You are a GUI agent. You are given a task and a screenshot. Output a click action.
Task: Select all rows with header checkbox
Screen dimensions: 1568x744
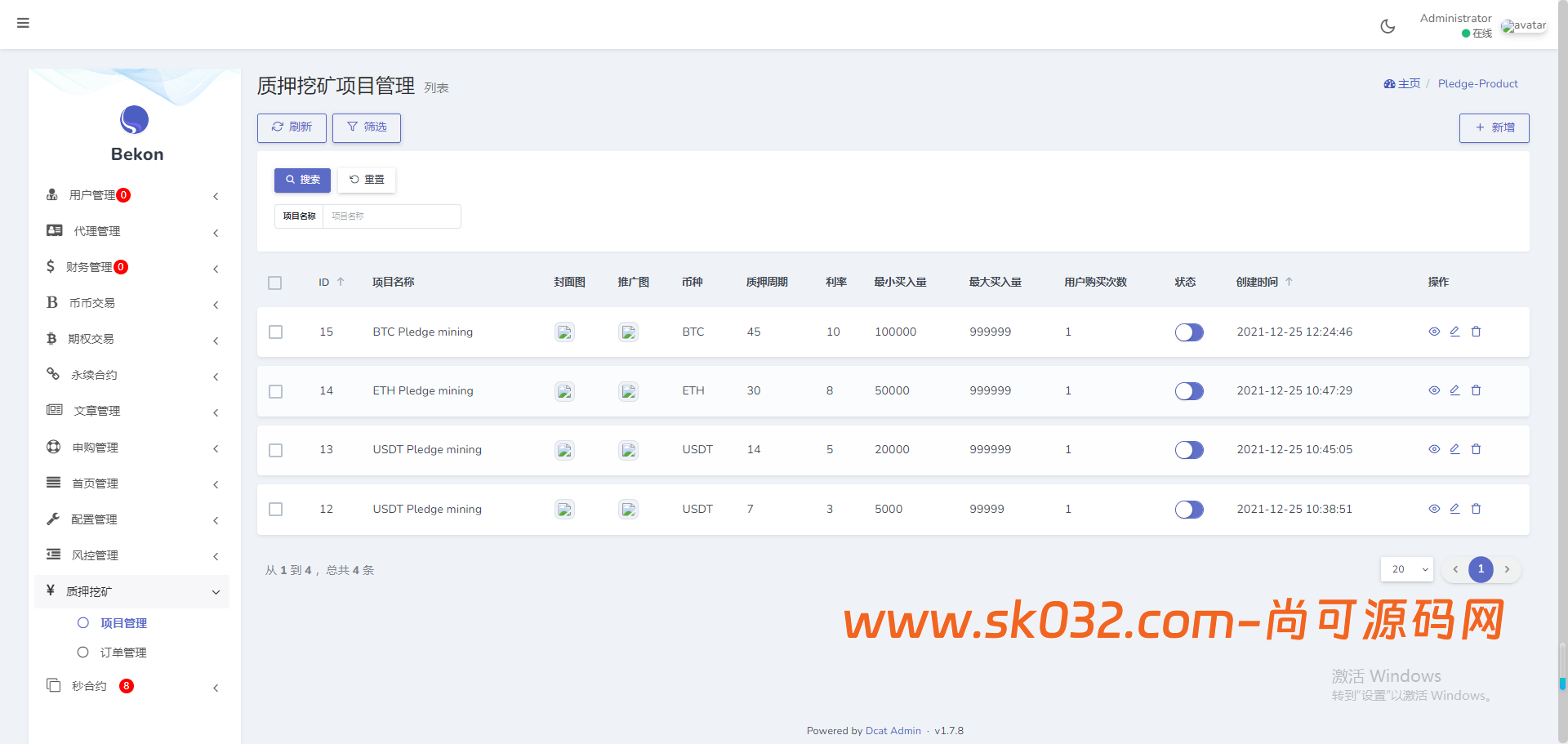tap(275, 283)
